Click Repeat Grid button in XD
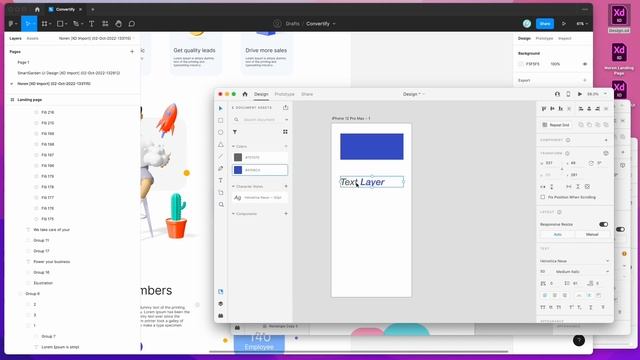This screenshot has width=640, height=360. (x=556, y=125)
